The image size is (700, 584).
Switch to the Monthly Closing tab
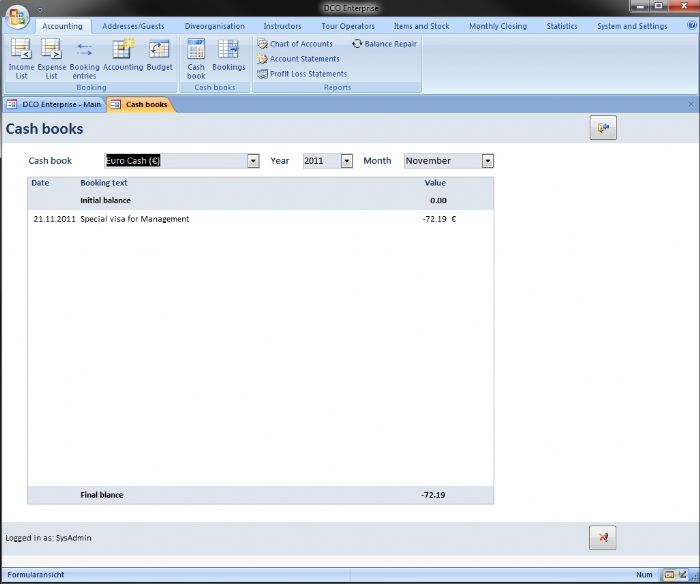click(x=497, y=26)
